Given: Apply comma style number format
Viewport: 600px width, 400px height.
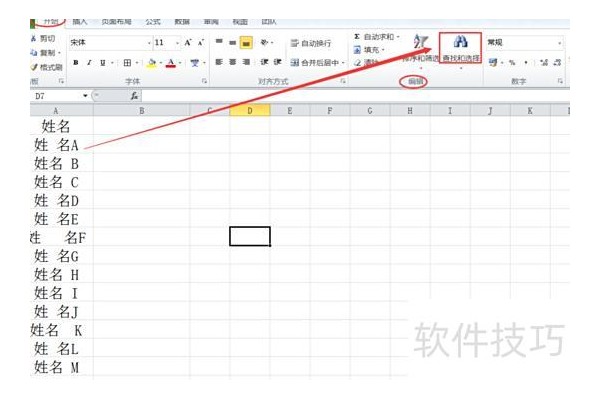Looking at the screenshot, I should coord(526,62).
